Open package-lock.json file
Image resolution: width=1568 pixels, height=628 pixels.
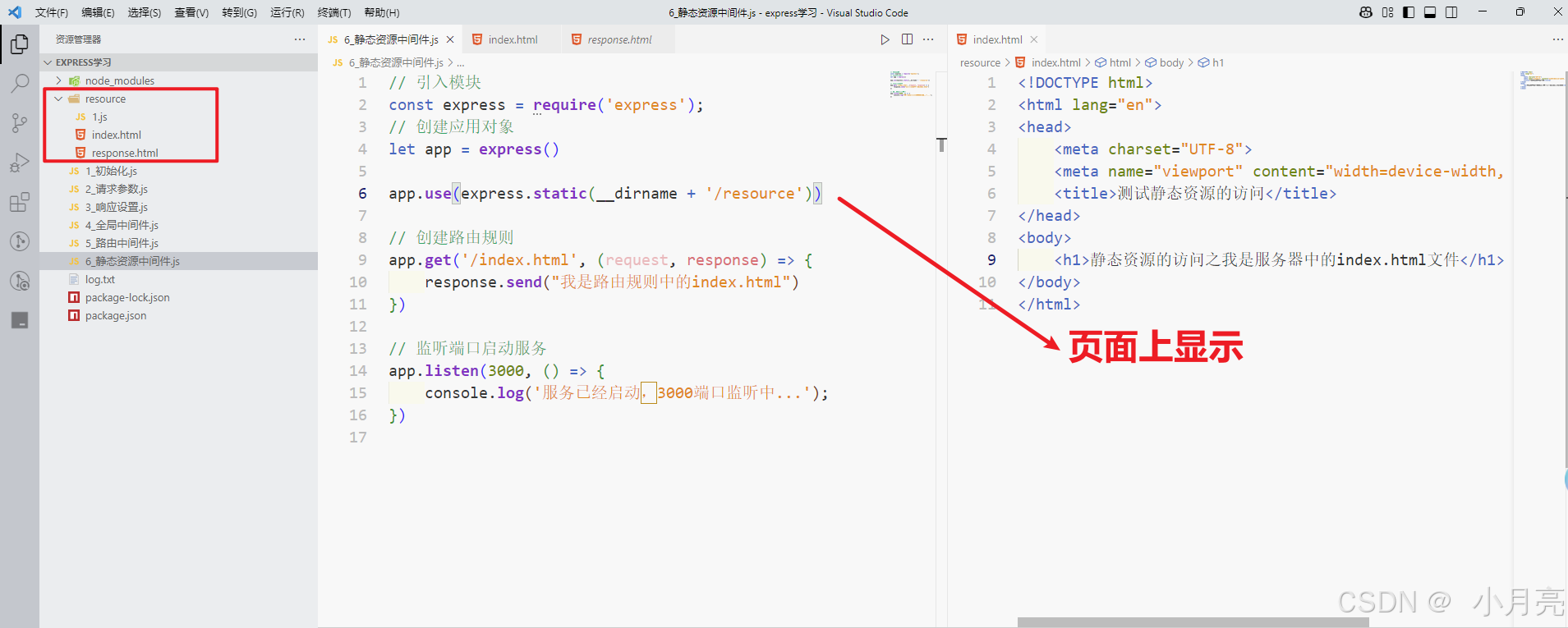click(179, 297)
